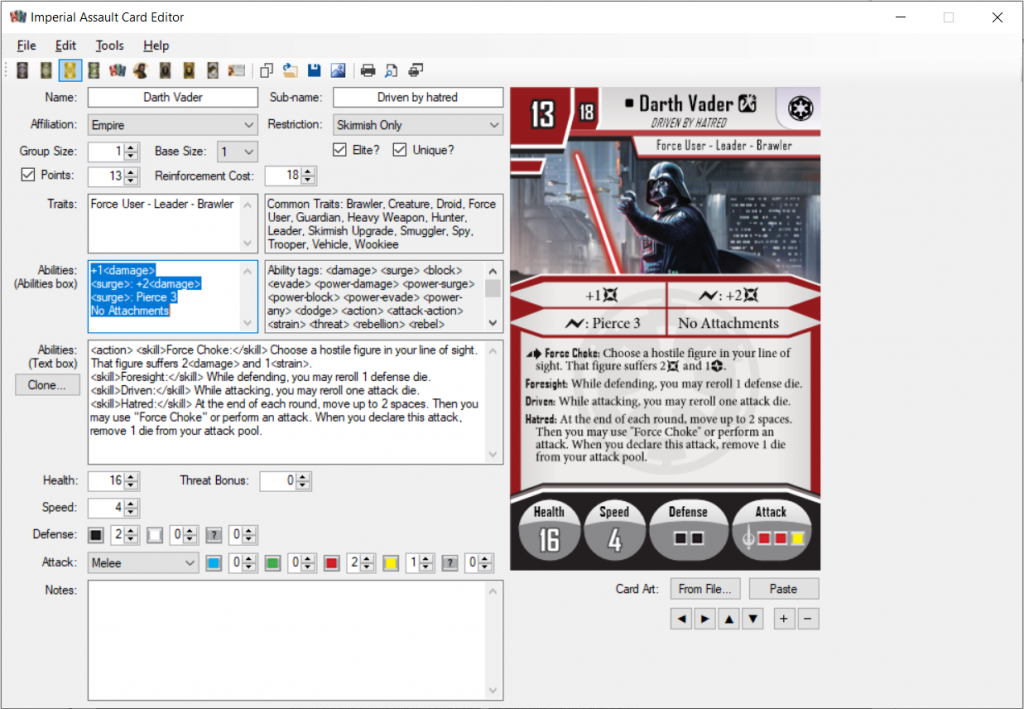Toggle the Elite? checkbox
The image size is (1024, 709).
tap(340, 150)
